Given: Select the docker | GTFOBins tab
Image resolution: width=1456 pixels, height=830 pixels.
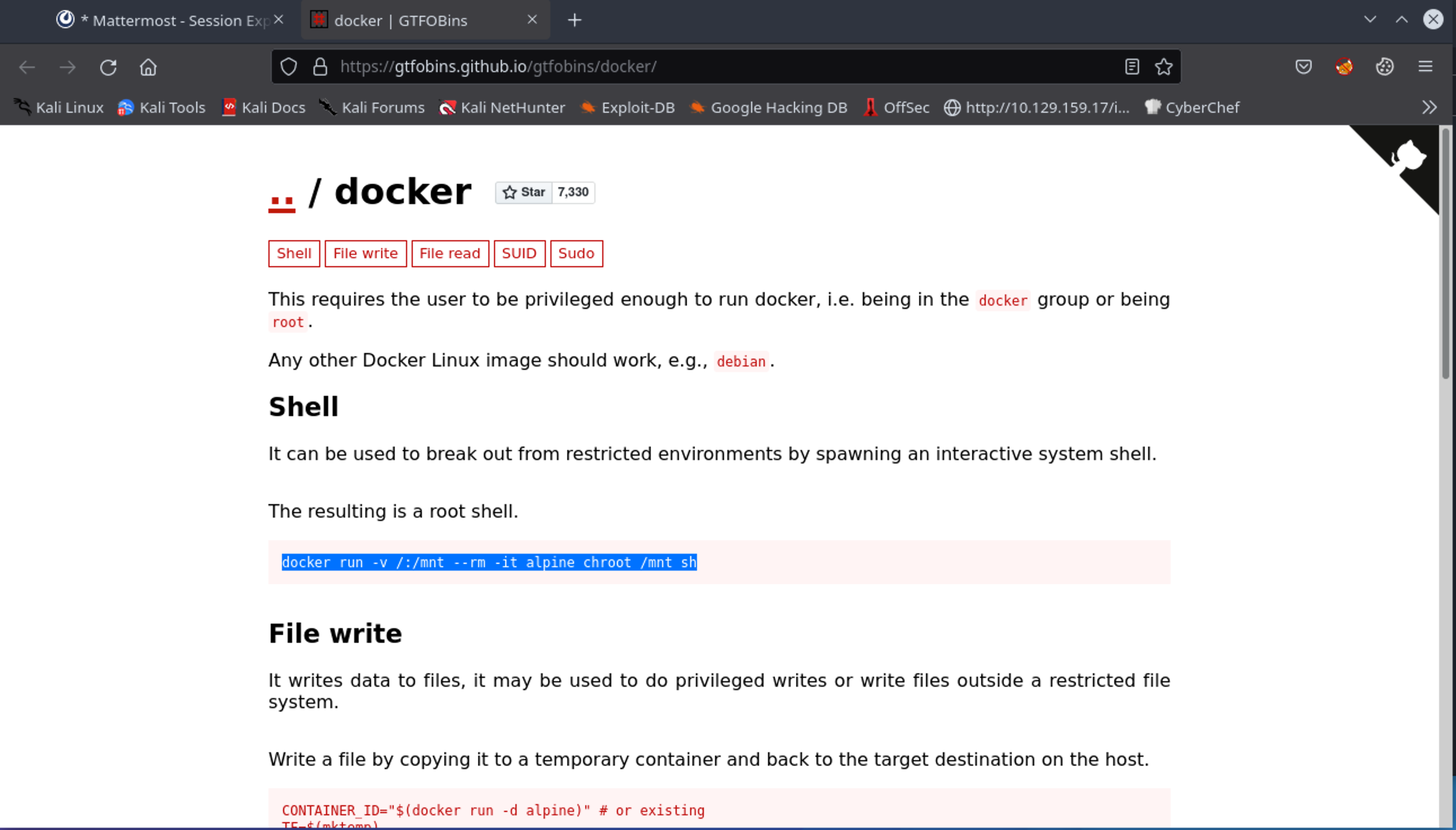Looking at the screenshot, I should click(x=425, y=20).
